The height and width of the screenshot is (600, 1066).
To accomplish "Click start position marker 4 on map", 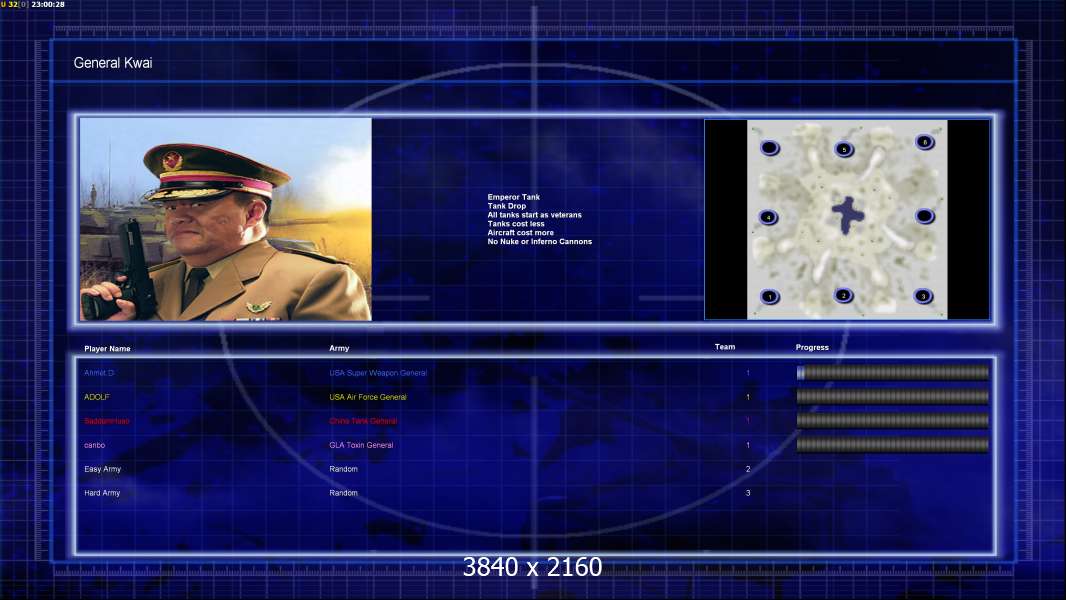I will click(x=768, y=217).
